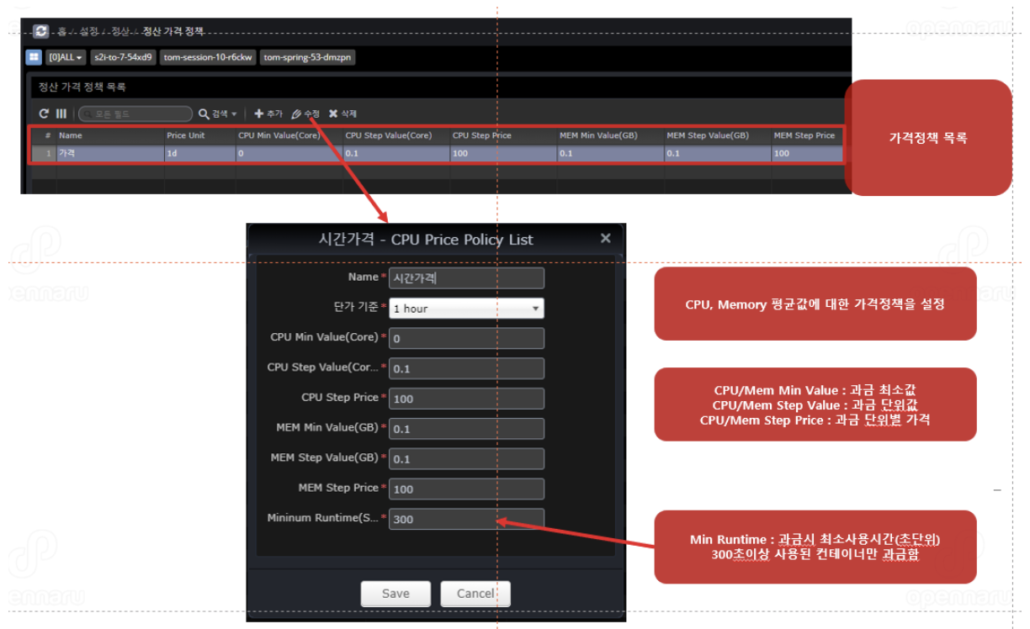Switch to the tom-session-10-r6ckw tab
This screenshot has width=1030, height=629.
[x=208, y=57]
